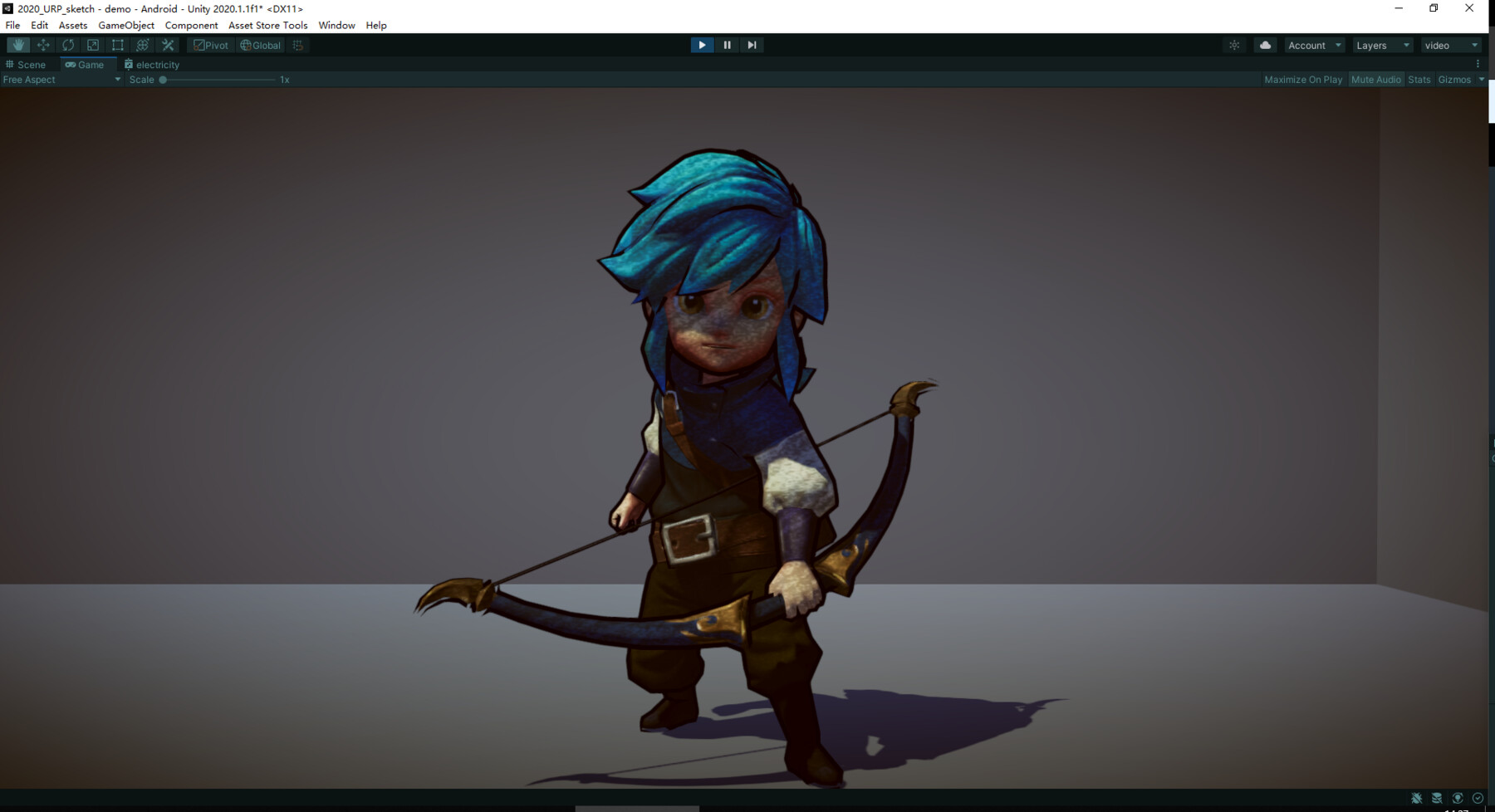Select the Hand tool in the toolbar
This screenshot has width=1495, height=812.
click(x=18, y=45)
